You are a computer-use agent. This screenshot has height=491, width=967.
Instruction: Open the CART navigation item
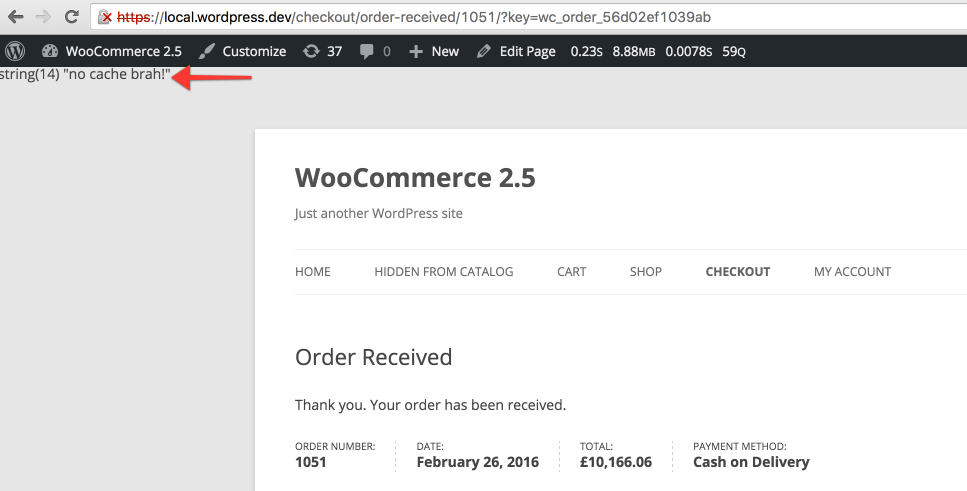tap(572, 271)
